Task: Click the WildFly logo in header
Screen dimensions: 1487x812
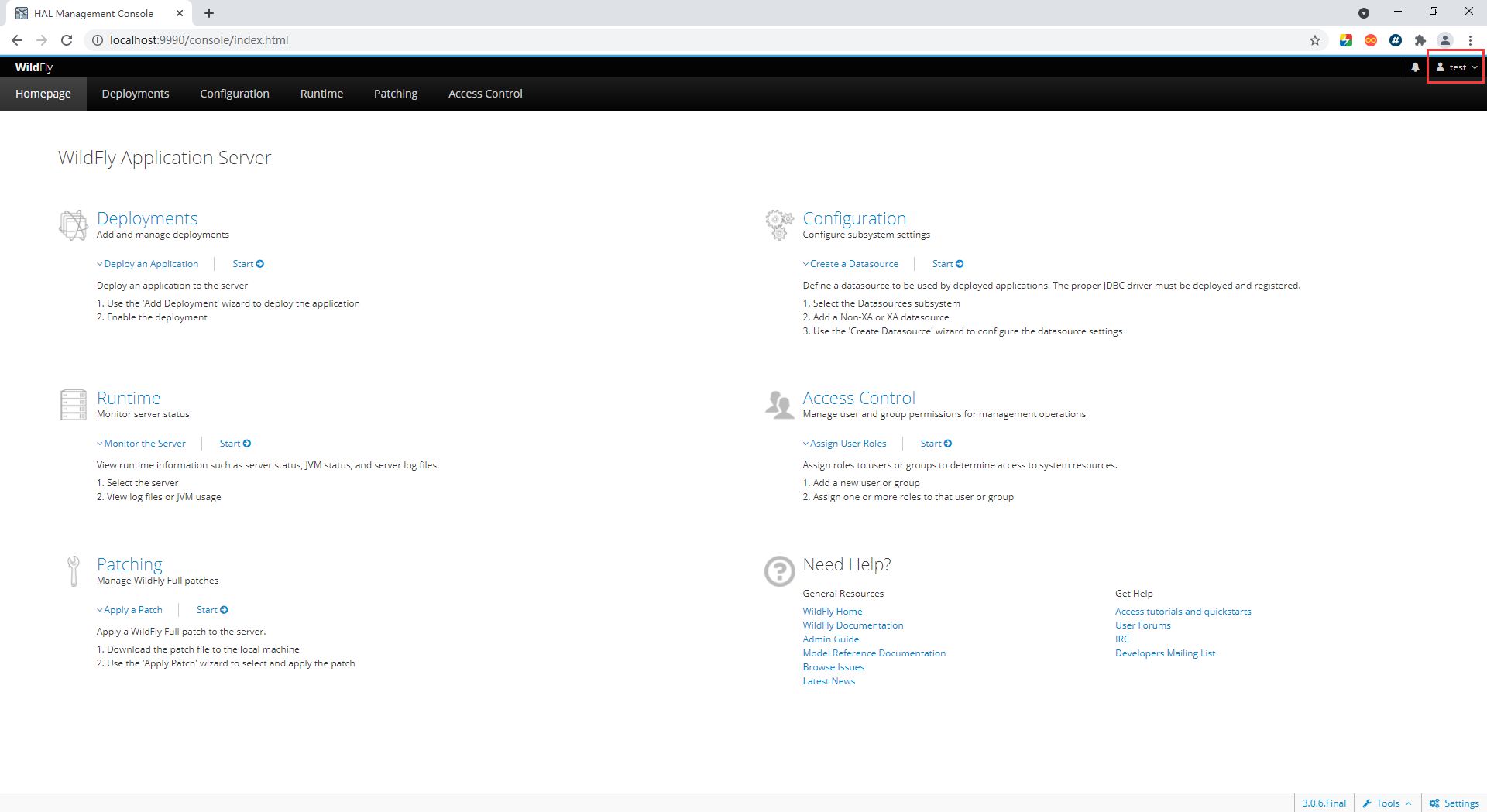Action: point(34,67)
